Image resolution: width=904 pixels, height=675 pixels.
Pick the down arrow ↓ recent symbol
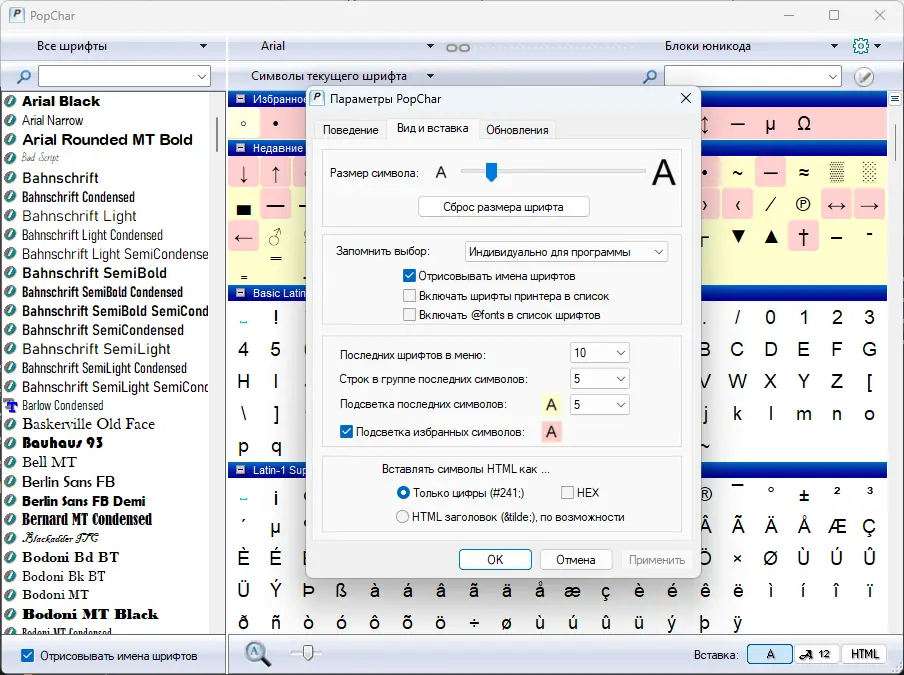click(x=244, y=174)
